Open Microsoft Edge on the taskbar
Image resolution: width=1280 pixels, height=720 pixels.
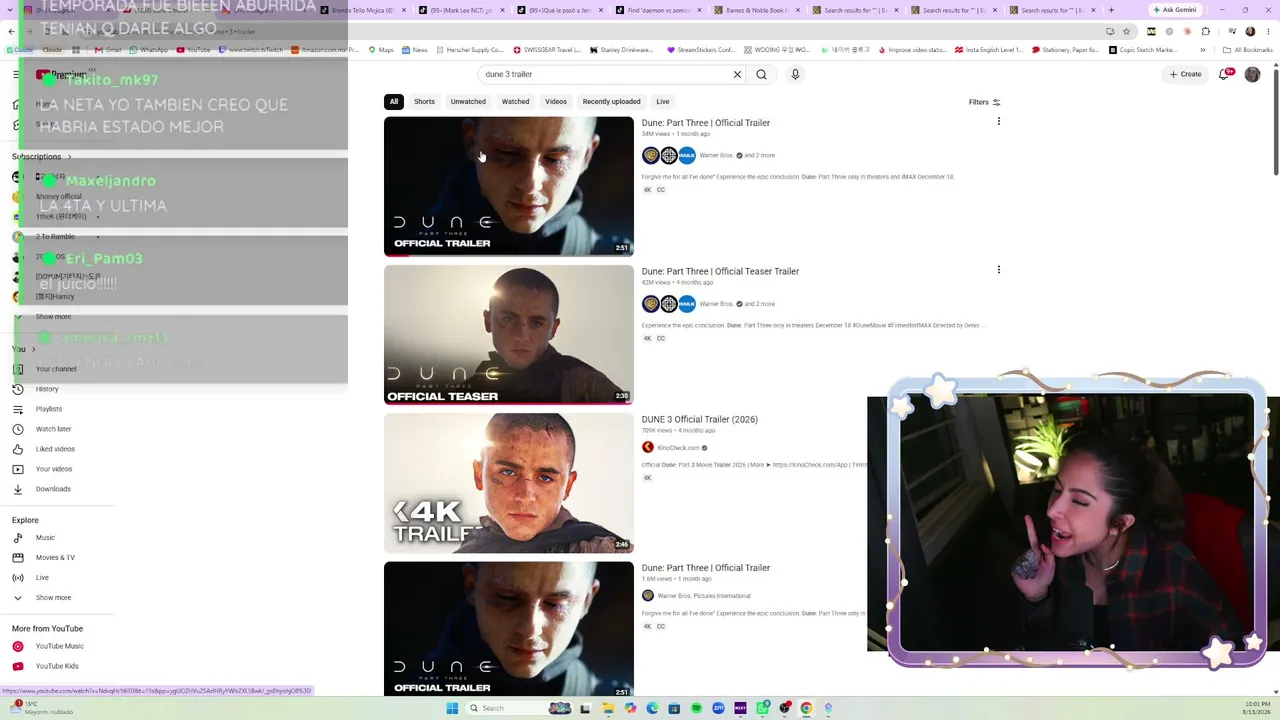pos(652,708)
